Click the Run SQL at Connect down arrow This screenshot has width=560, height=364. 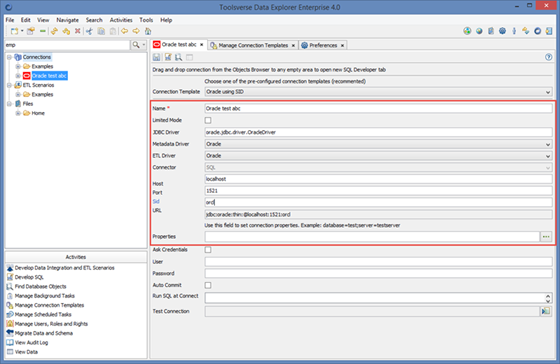tap(548, 301)
